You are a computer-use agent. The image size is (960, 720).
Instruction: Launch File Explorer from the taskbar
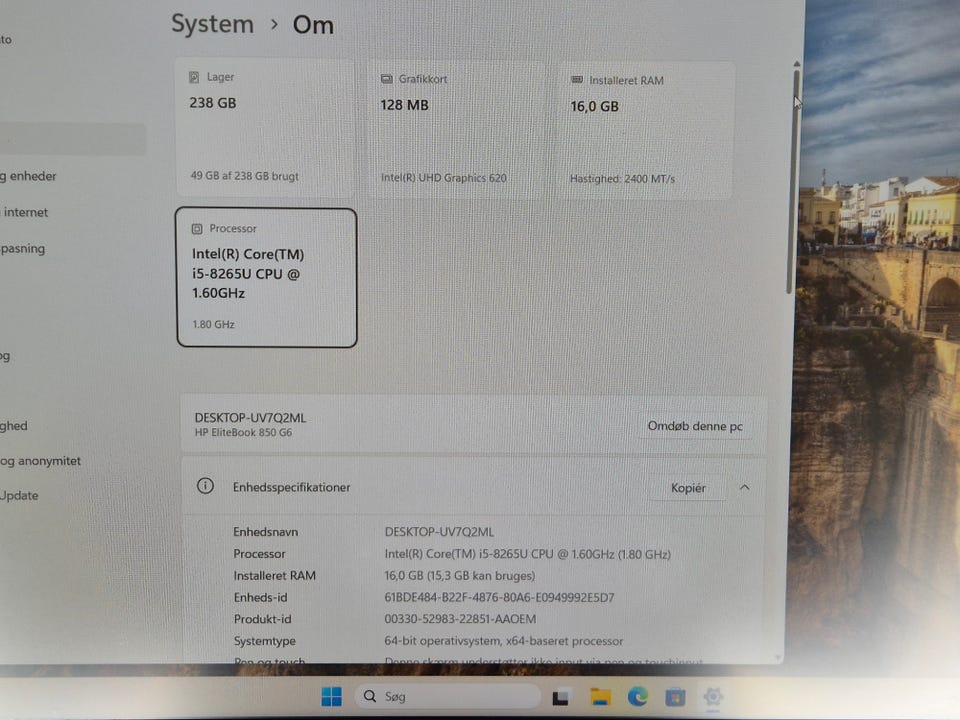[600, 697]
